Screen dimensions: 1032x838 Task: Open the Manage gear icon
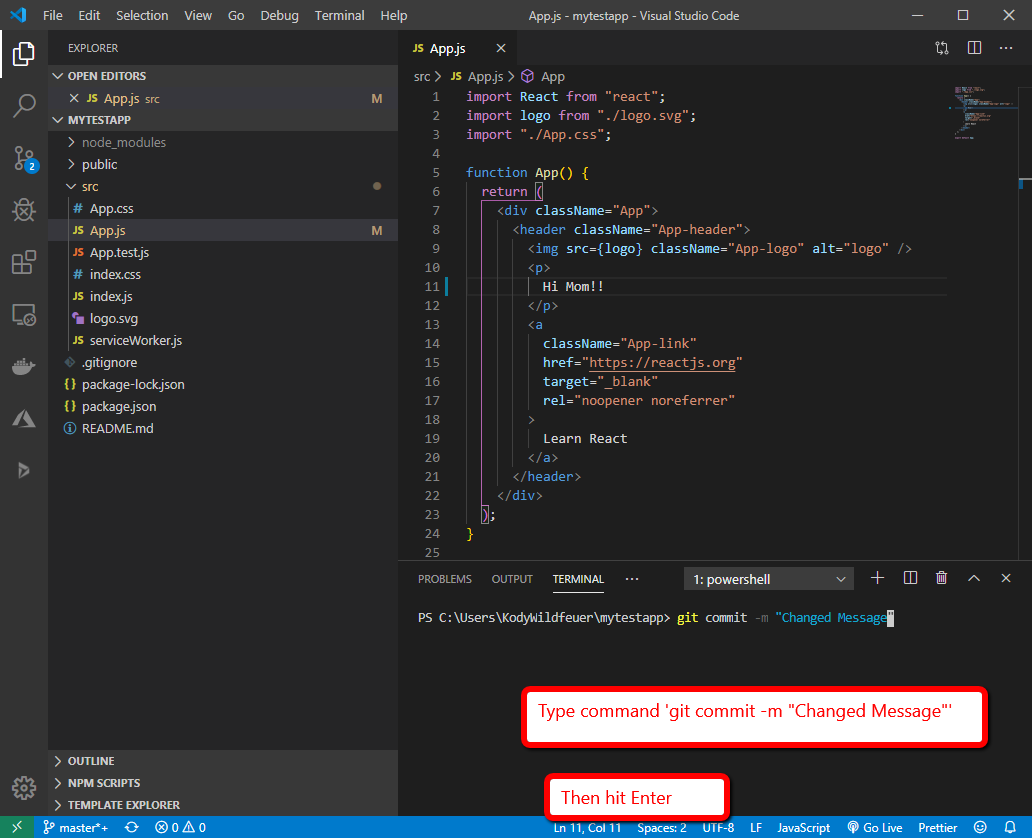pyautogui.click(x=24, y=787)
